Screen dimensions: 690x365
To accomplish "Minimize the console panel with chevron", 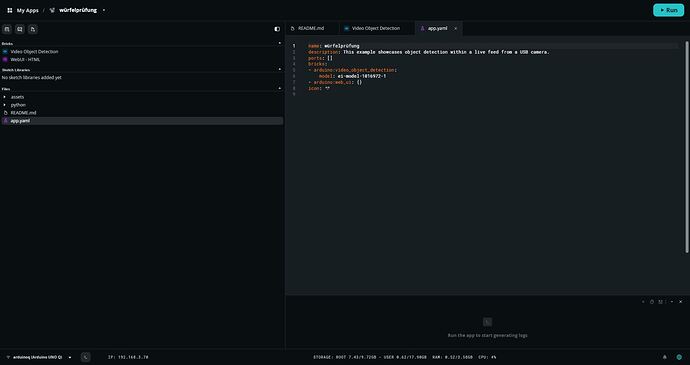I will pyautogui.click(x=672, y=302).
